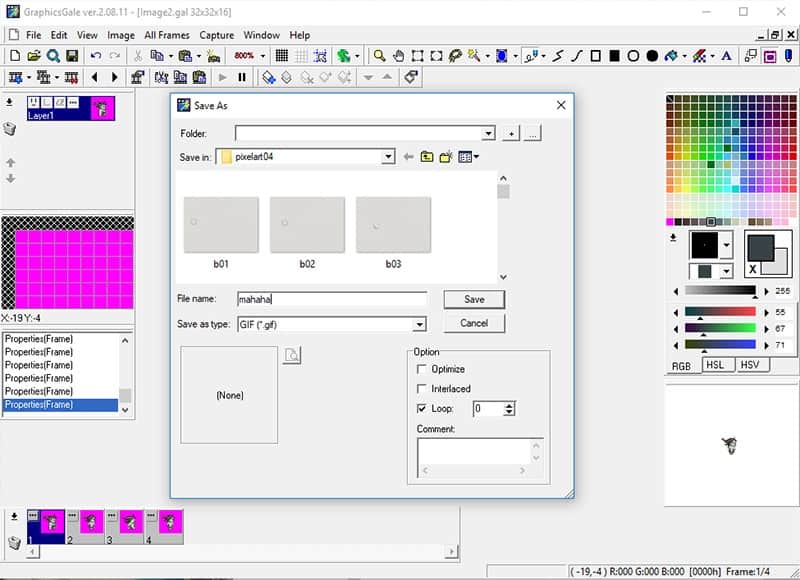Adjust the blue channel slider

720,345
